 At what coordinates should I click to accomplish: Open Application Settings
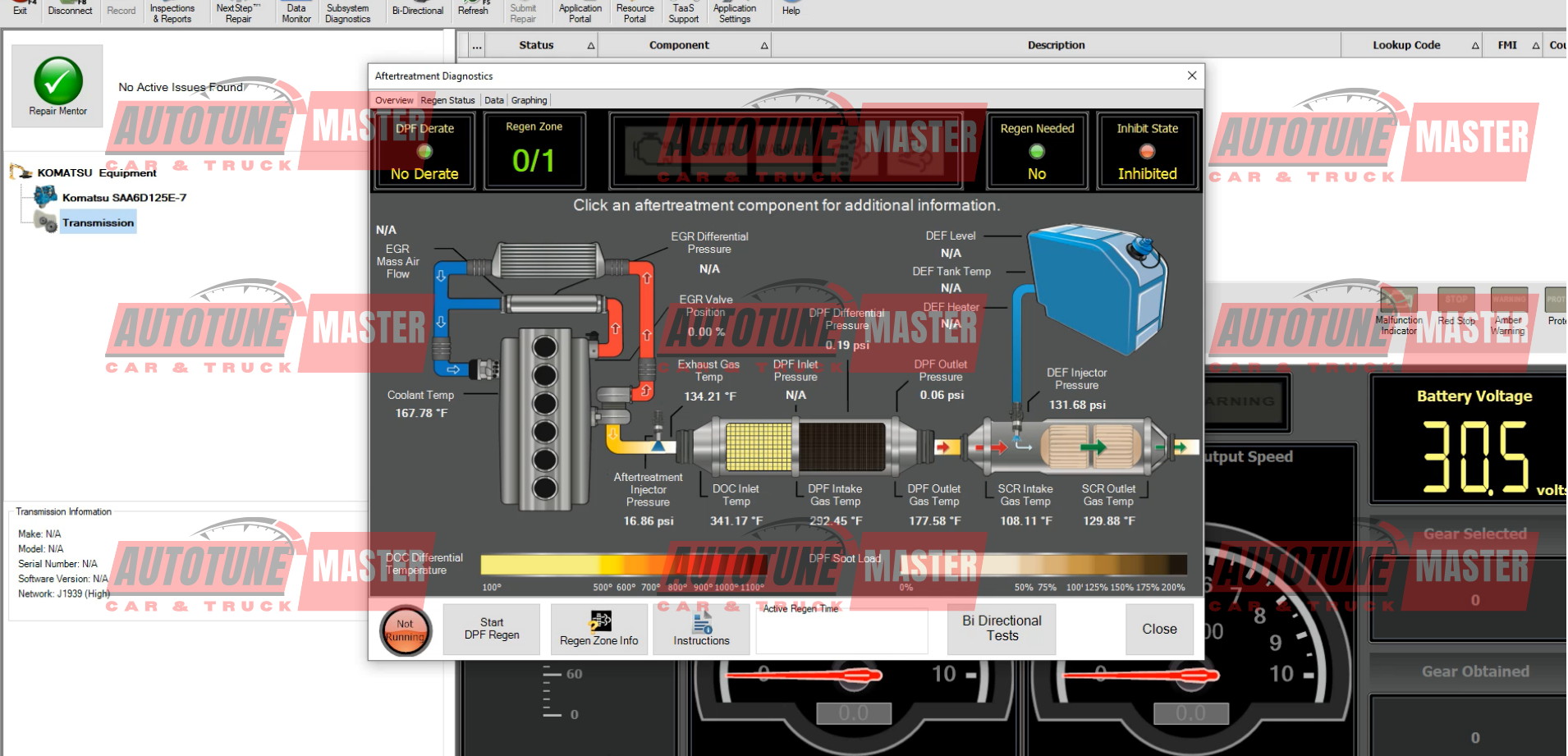click(x=735, y=12)
